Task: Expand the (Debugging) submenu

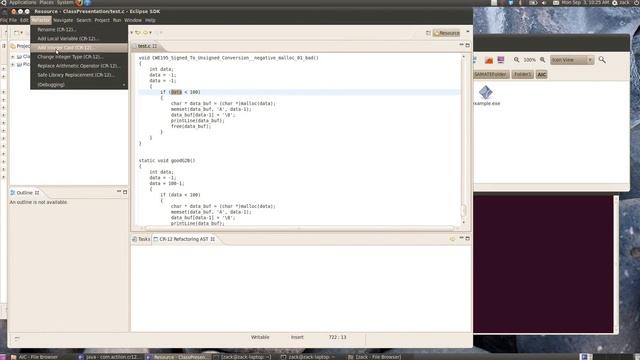Action: 79,84
